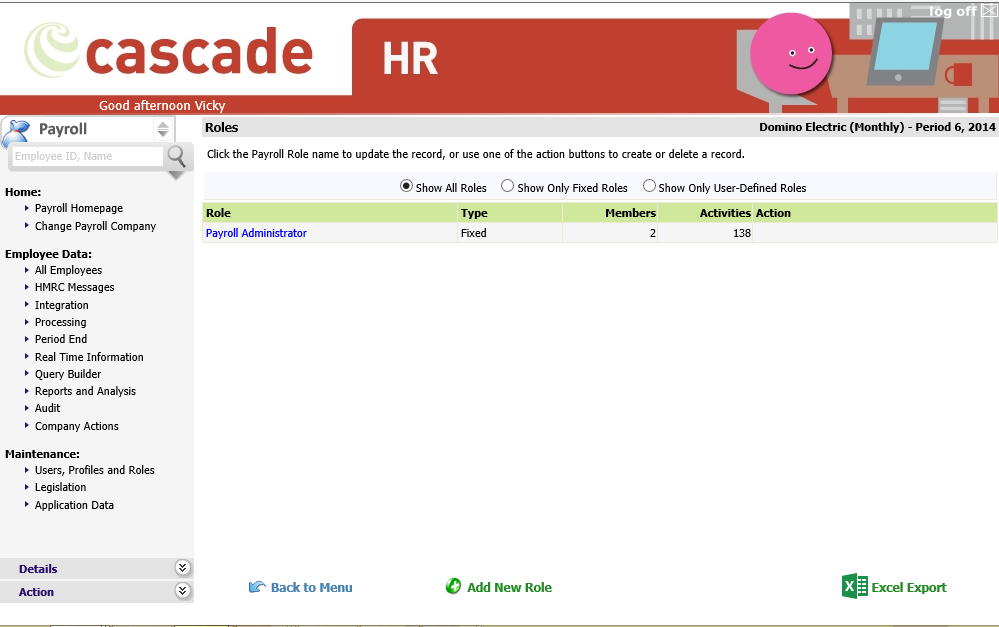
Task: Open Application Data
Action: 74,505
